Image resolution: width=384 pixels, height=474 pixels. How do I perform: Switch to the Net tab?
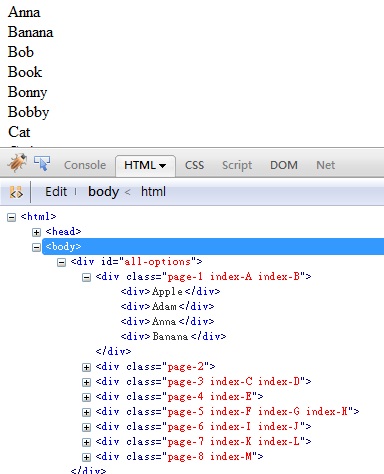coord(325,165)
